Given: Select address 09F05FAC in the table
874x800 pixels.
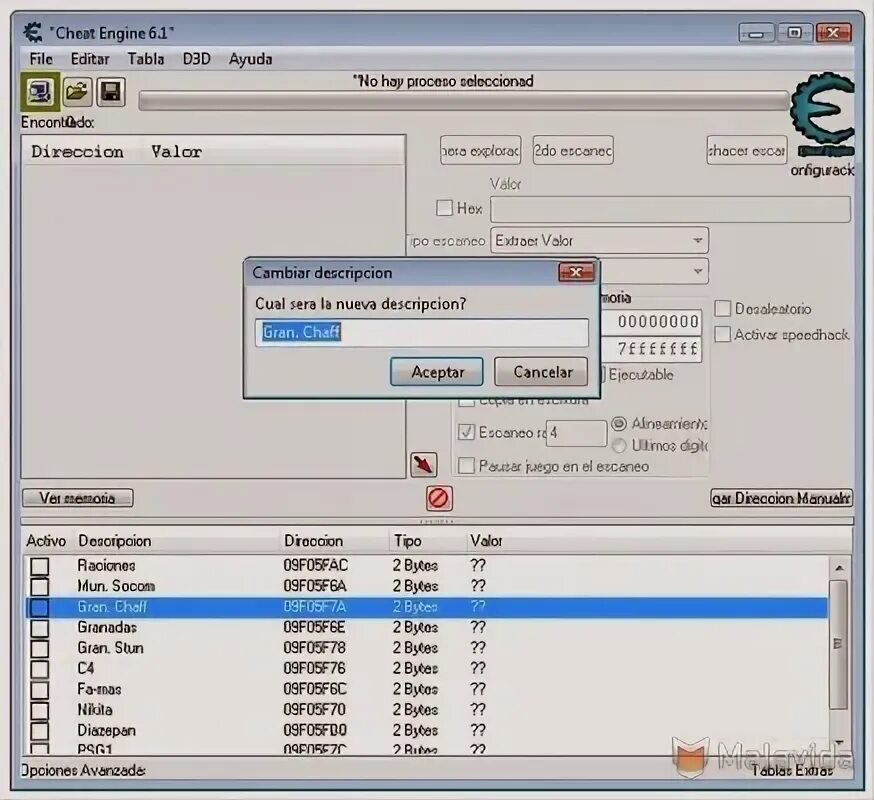Looking at the screenshot, I should (315, 565).
